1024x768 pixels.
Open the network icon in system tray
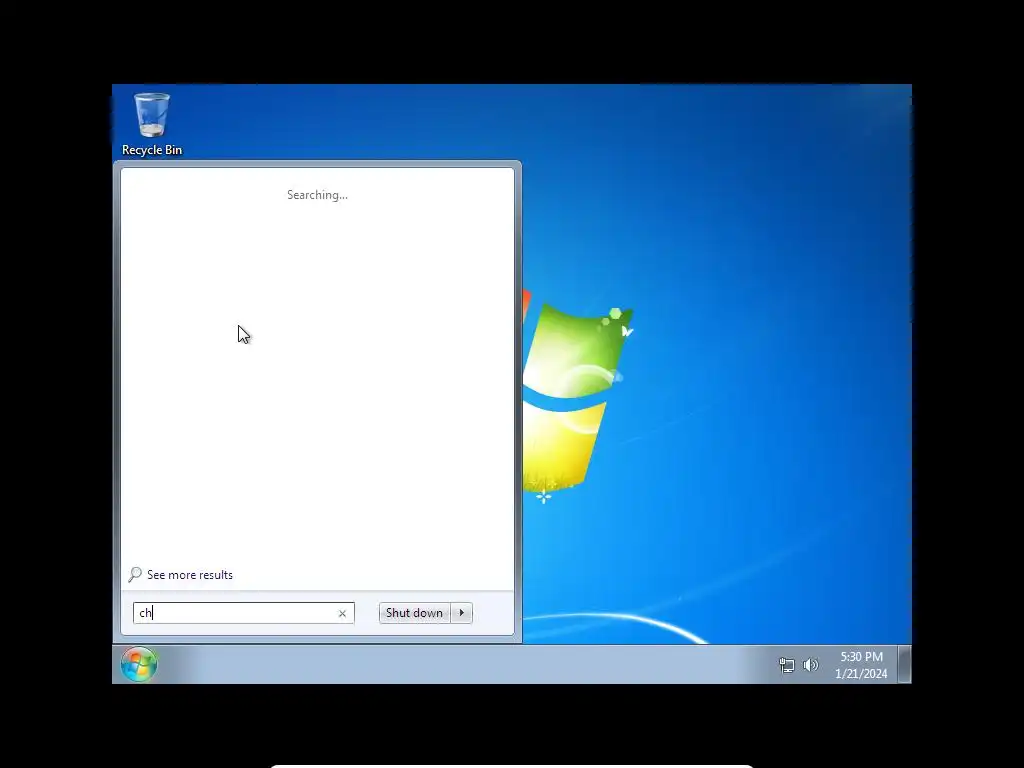(x=787, y=665)
